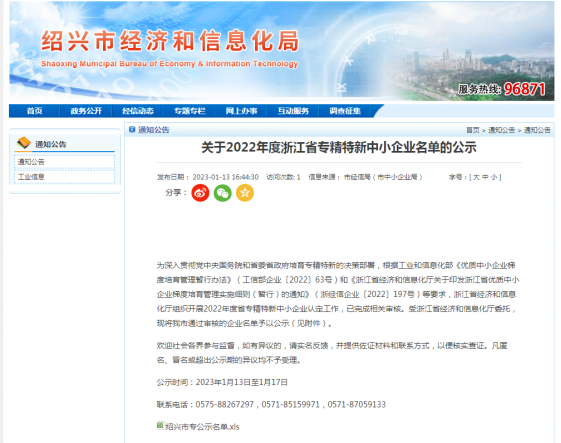Viewport: 561px width, 443px height.
Task: Open 专题专栏 navigation item
Action: 190,111
